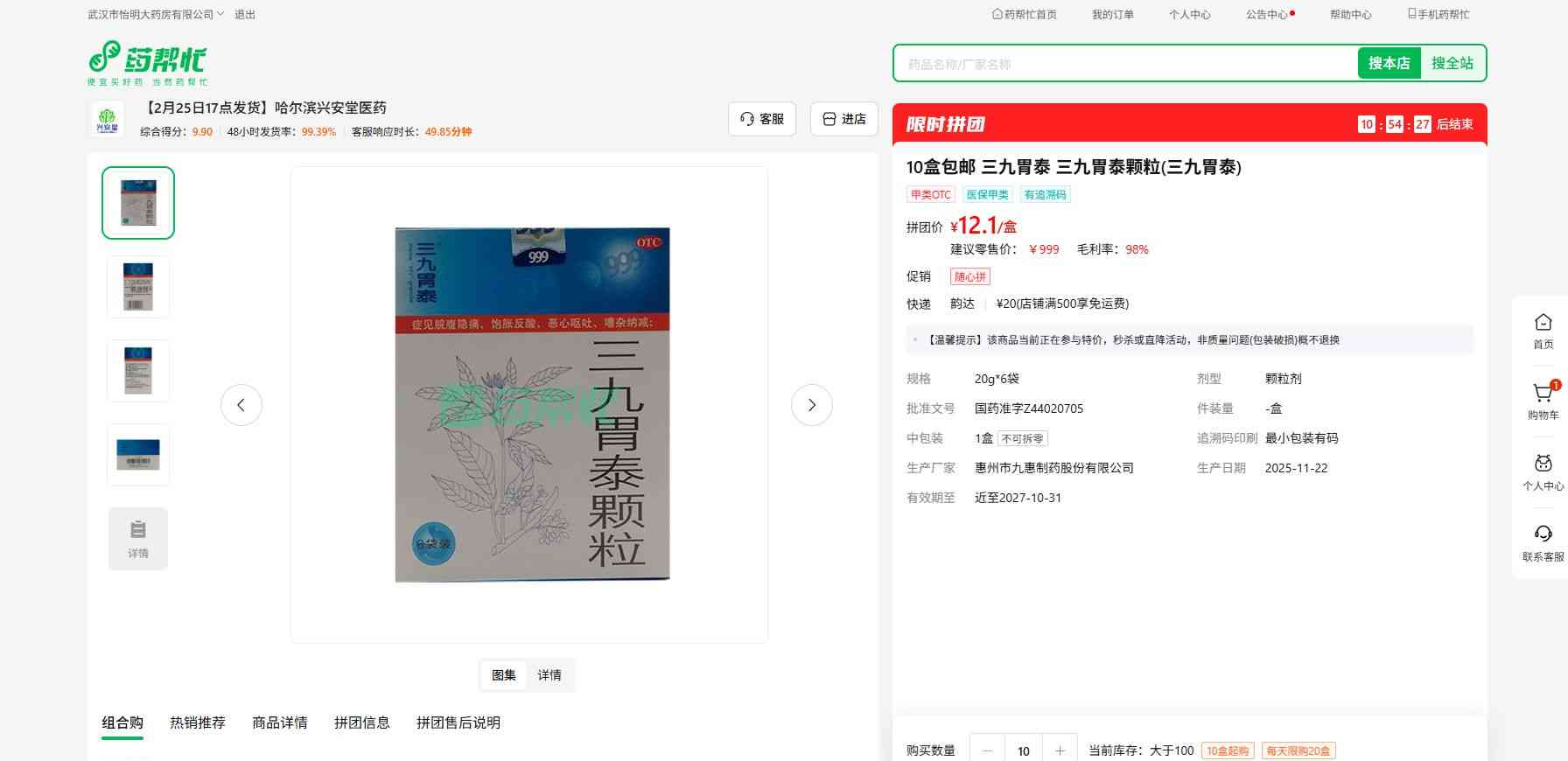The image size is (1568, 761).
Task: Switch to the 拼团信息 tab
Action: coord(361,723)
